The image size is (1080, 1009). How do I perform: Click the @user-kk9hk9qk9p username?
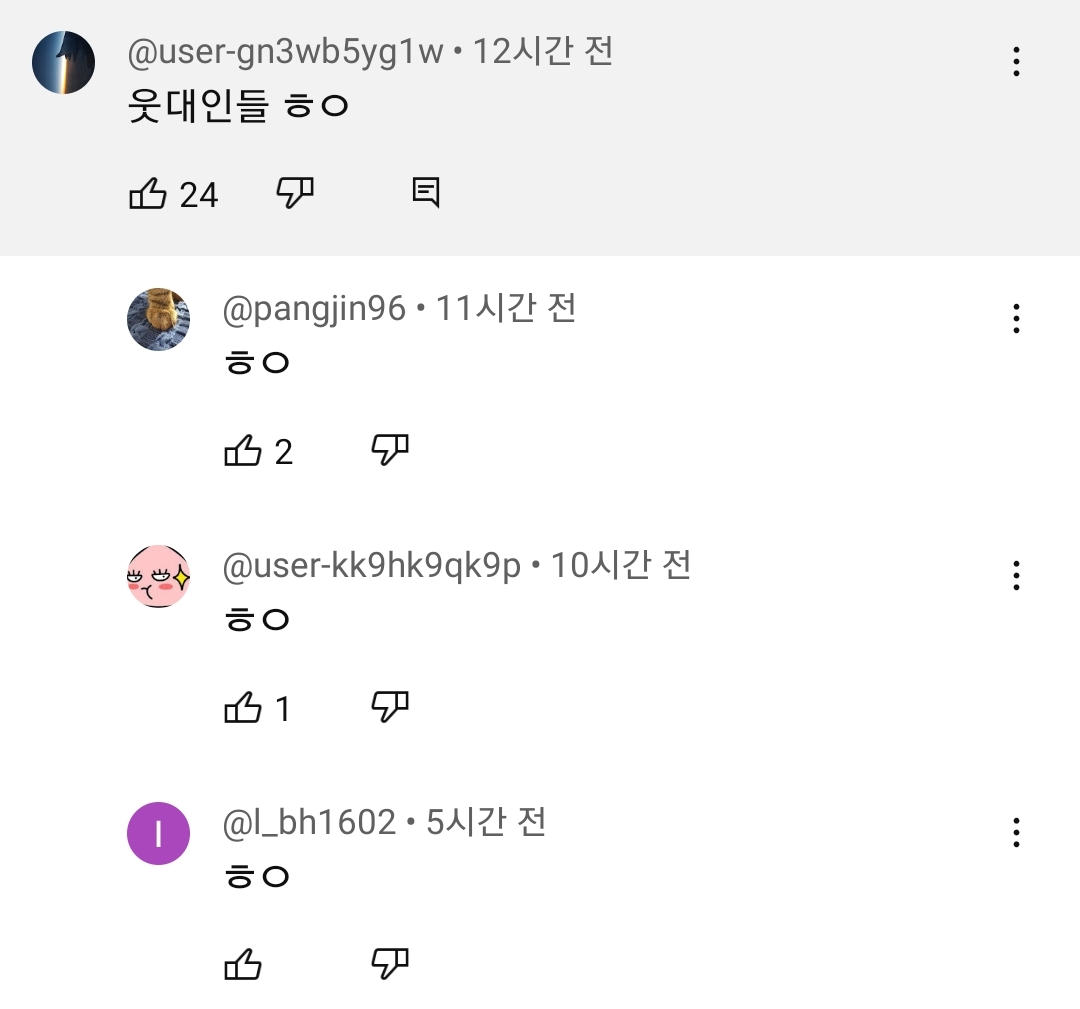[371, 566]
